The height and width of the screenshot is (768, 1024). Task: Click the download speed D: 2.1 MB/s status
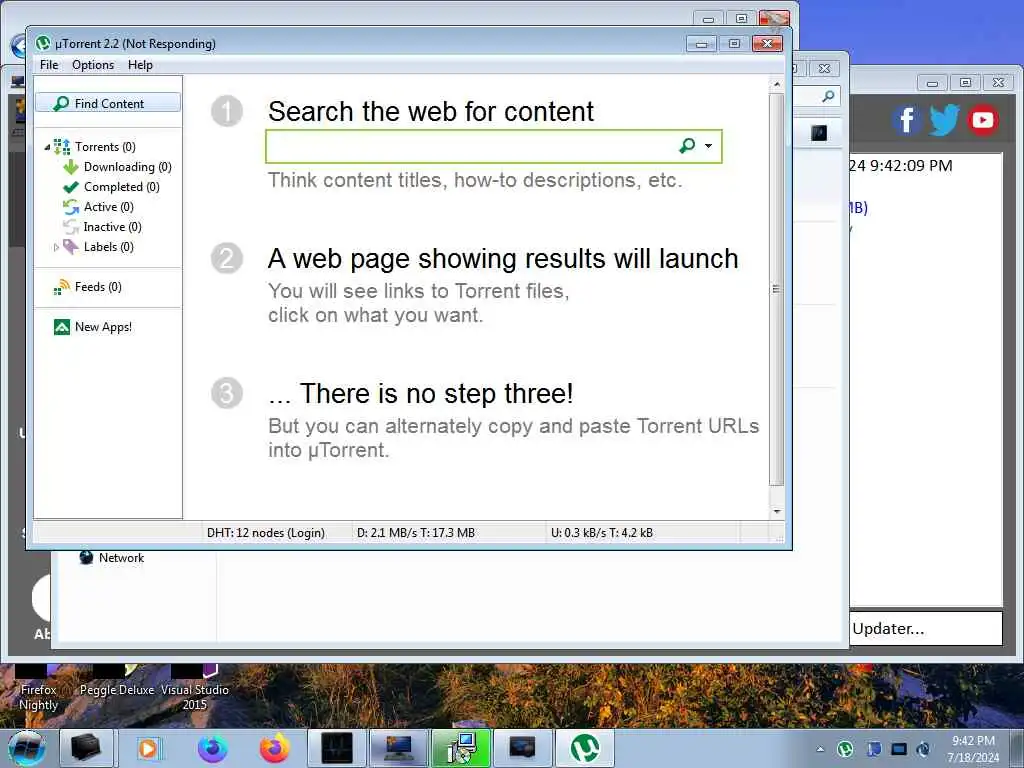416,533
